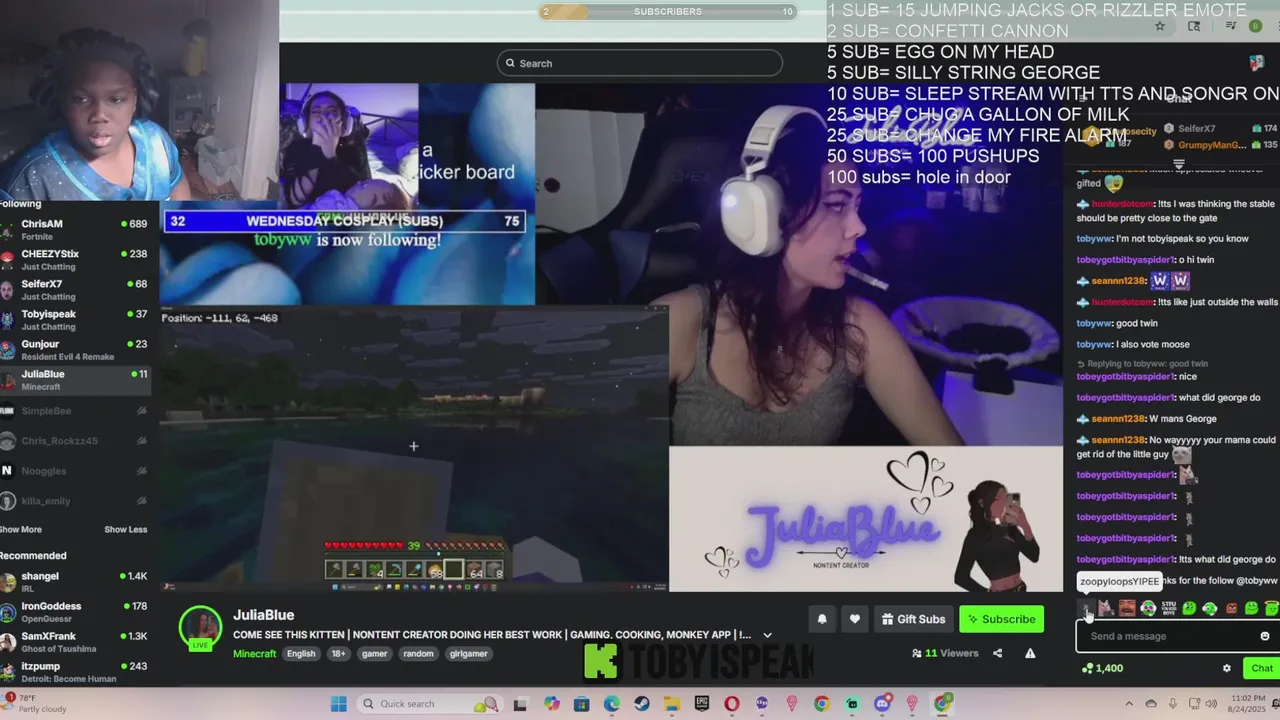Open Microsoft Store from taskbar
Image resolution: width=1280 pixels, height=720 pixels.
(581, 704)
